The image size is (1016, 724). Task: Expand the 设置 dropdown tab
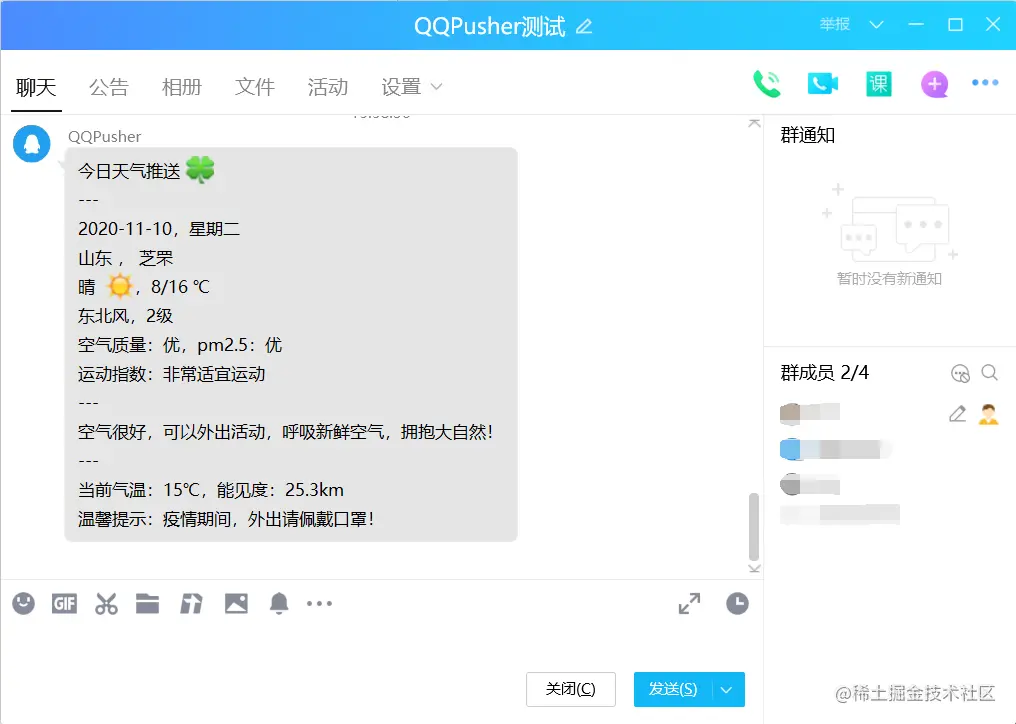tap(411, 87)
